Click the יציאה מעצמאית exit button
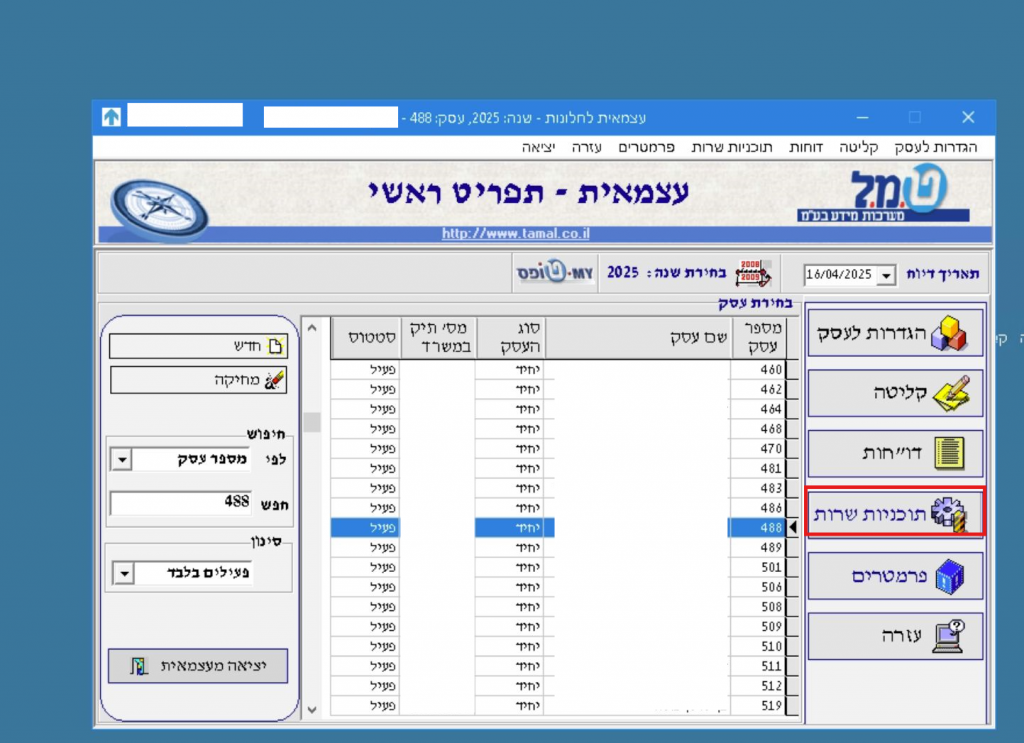 [198, 666]
